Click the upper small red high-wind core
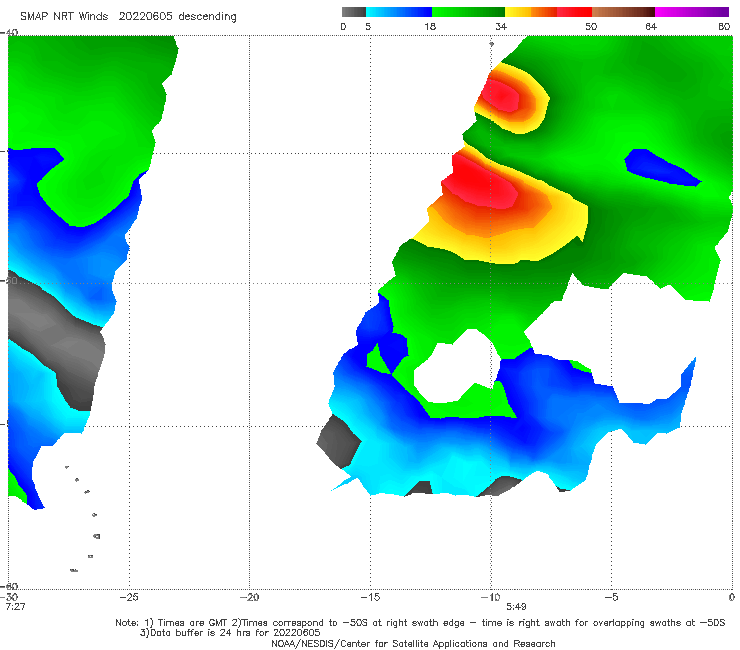The image size is (740, 650). [x=500, y=96]
